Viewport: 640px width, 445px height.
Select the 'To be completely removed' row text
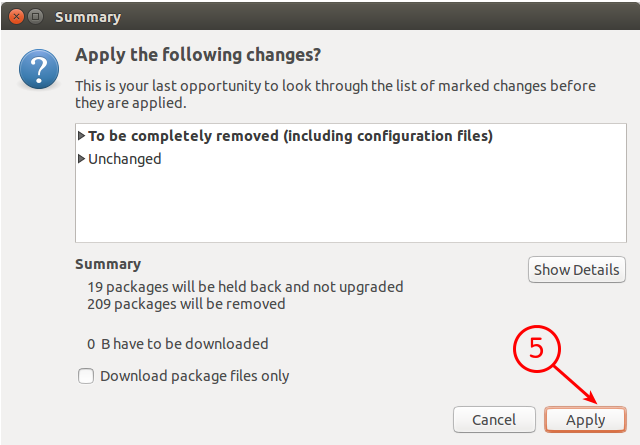(x=290, y=136)
